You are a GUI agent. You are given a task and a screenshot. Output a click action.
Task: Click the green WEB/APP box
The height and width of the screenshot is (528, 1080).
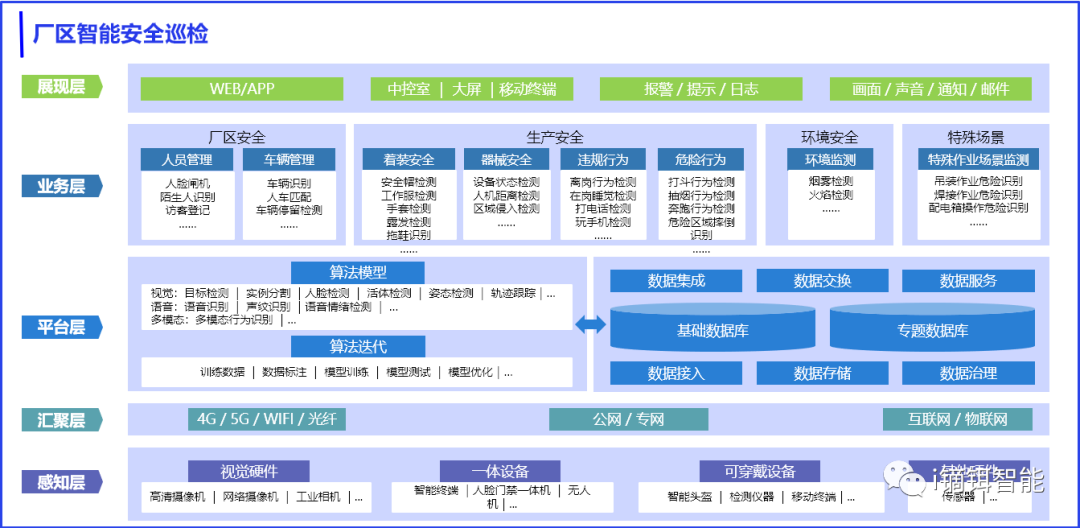coord(242,89)
